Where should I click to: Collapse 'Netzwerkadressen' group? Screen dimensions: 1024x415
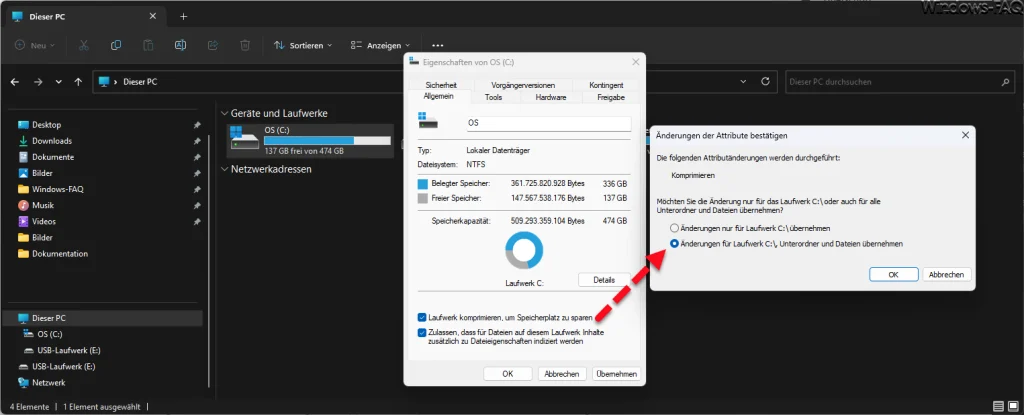[225, 169]
